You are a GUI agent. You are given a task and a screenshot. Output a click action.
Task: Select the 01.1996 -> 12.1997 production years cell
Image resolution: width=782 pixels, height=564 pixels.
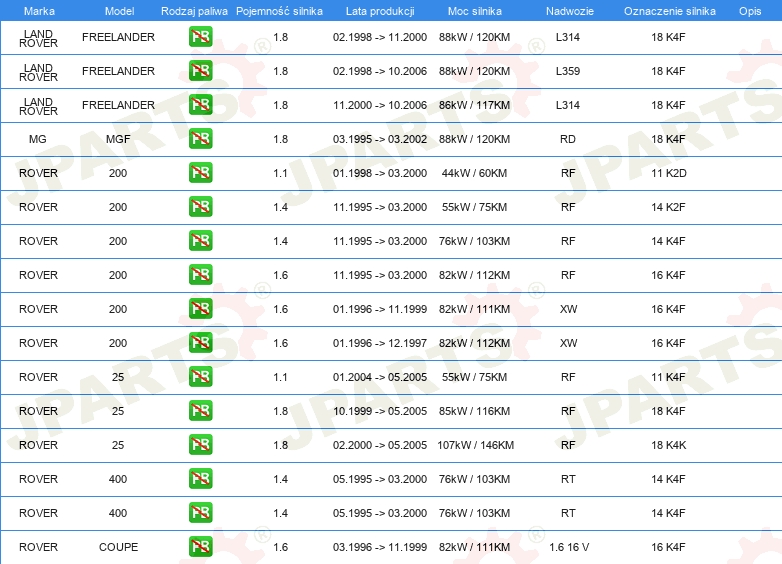[380, 343]
